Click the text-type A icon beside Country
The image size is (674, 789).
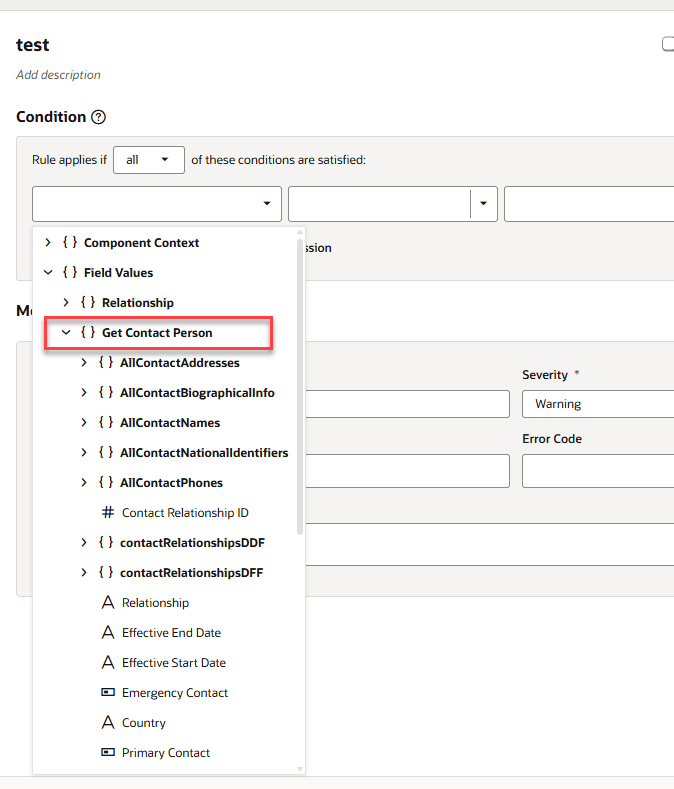click(x=108, y=723)
